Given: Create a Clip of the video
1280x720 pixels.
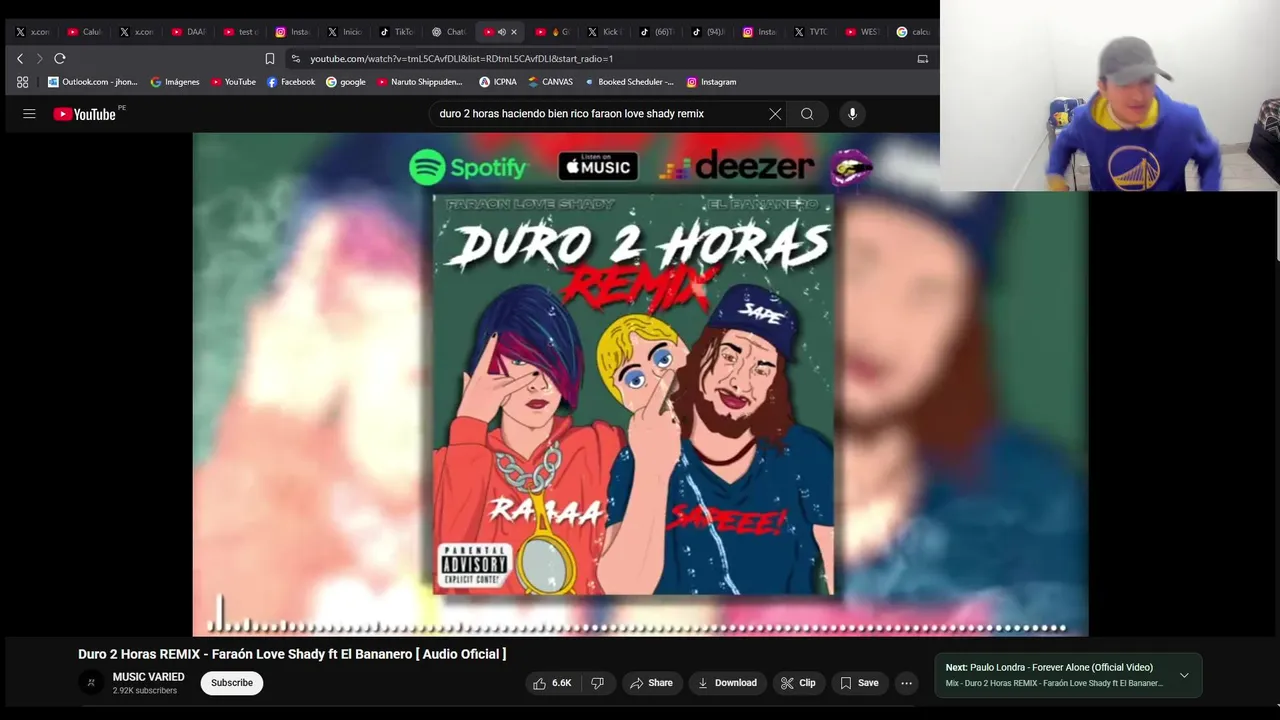Looking at the screenshot, I should point(798,683).
